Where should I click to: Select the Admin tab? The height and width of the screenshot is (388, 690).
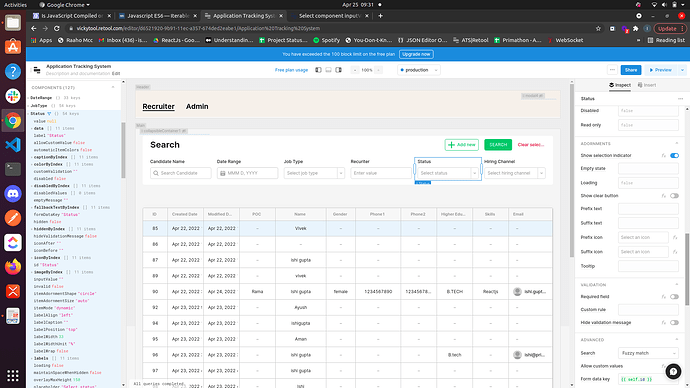pos(197,106)
